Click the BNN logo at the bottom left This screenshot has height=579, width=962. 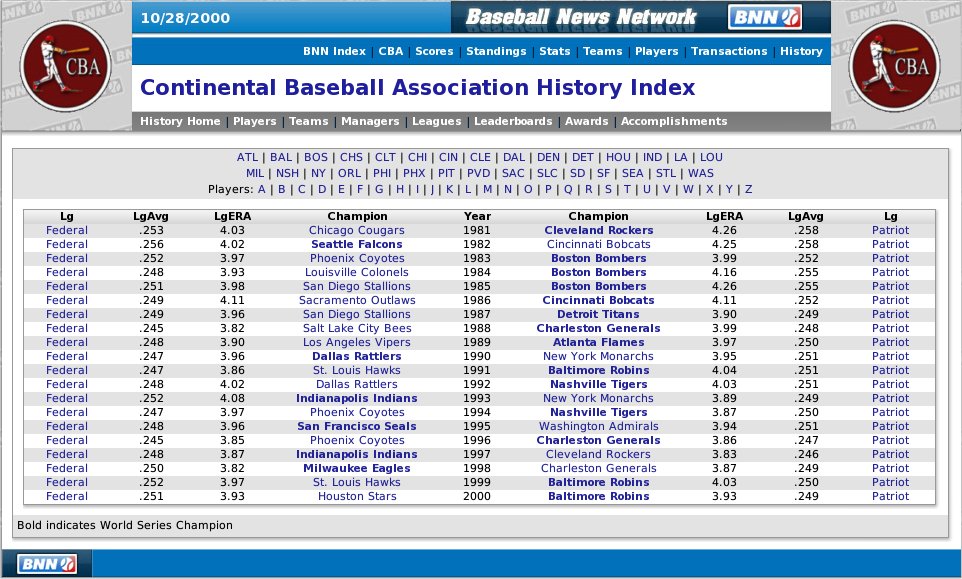click(x=47, y=563)
